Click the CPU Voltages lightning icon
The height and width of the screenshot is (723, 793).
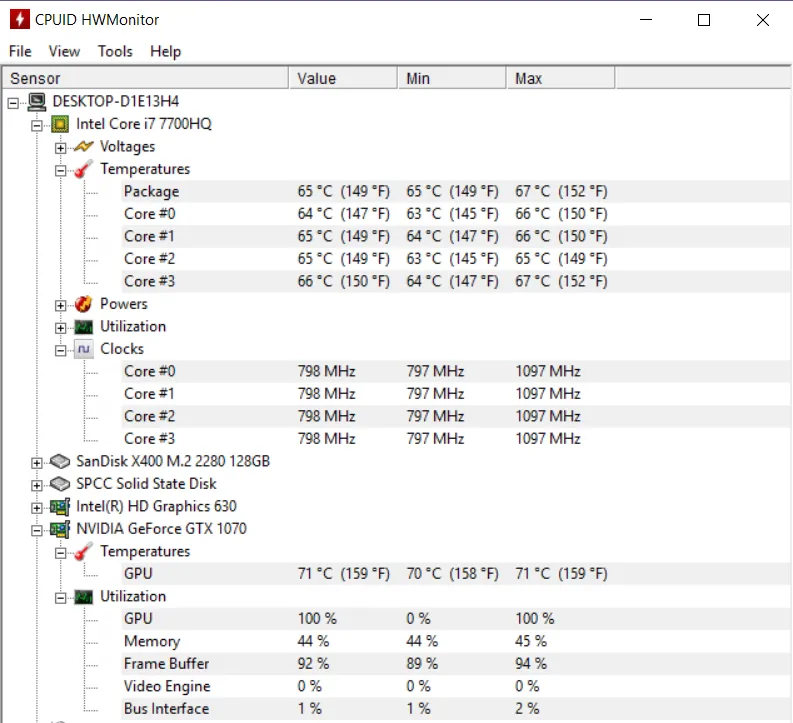click(84, 147)
